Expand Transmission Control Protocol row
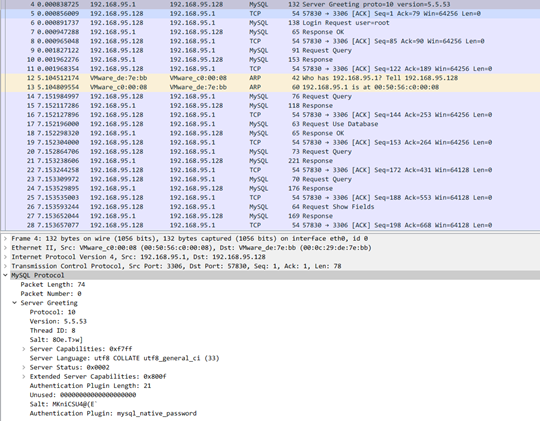 tap(6, 266)
